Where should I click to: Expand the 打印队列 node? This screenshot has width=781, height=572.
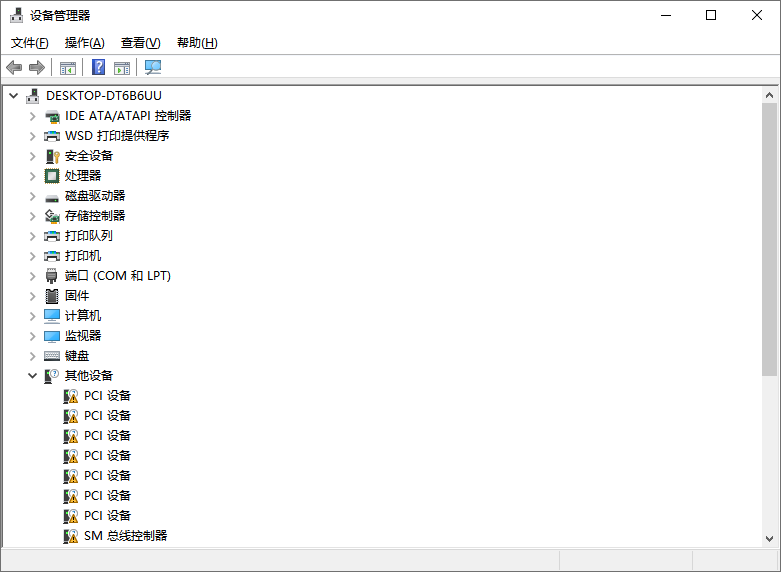[32, 236]
